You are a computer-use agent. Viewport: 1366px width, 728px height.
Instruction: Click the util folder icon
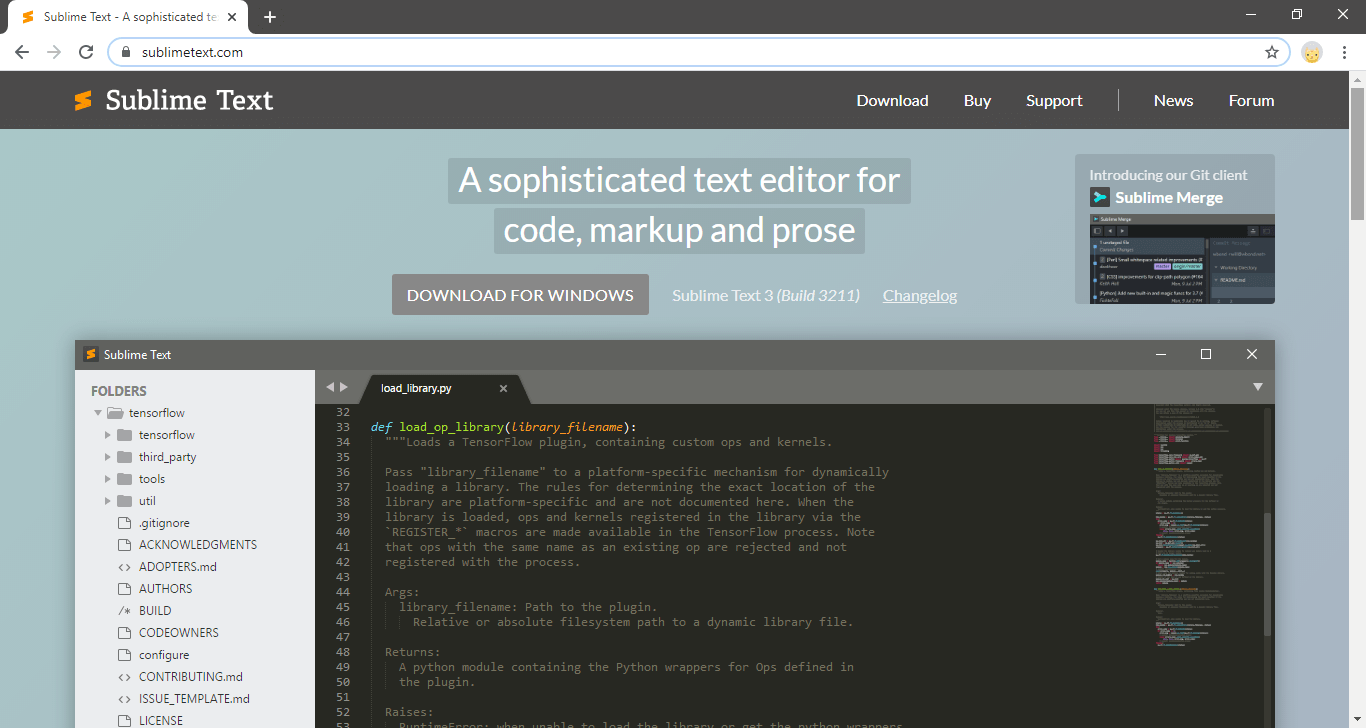tap(125, 501)
